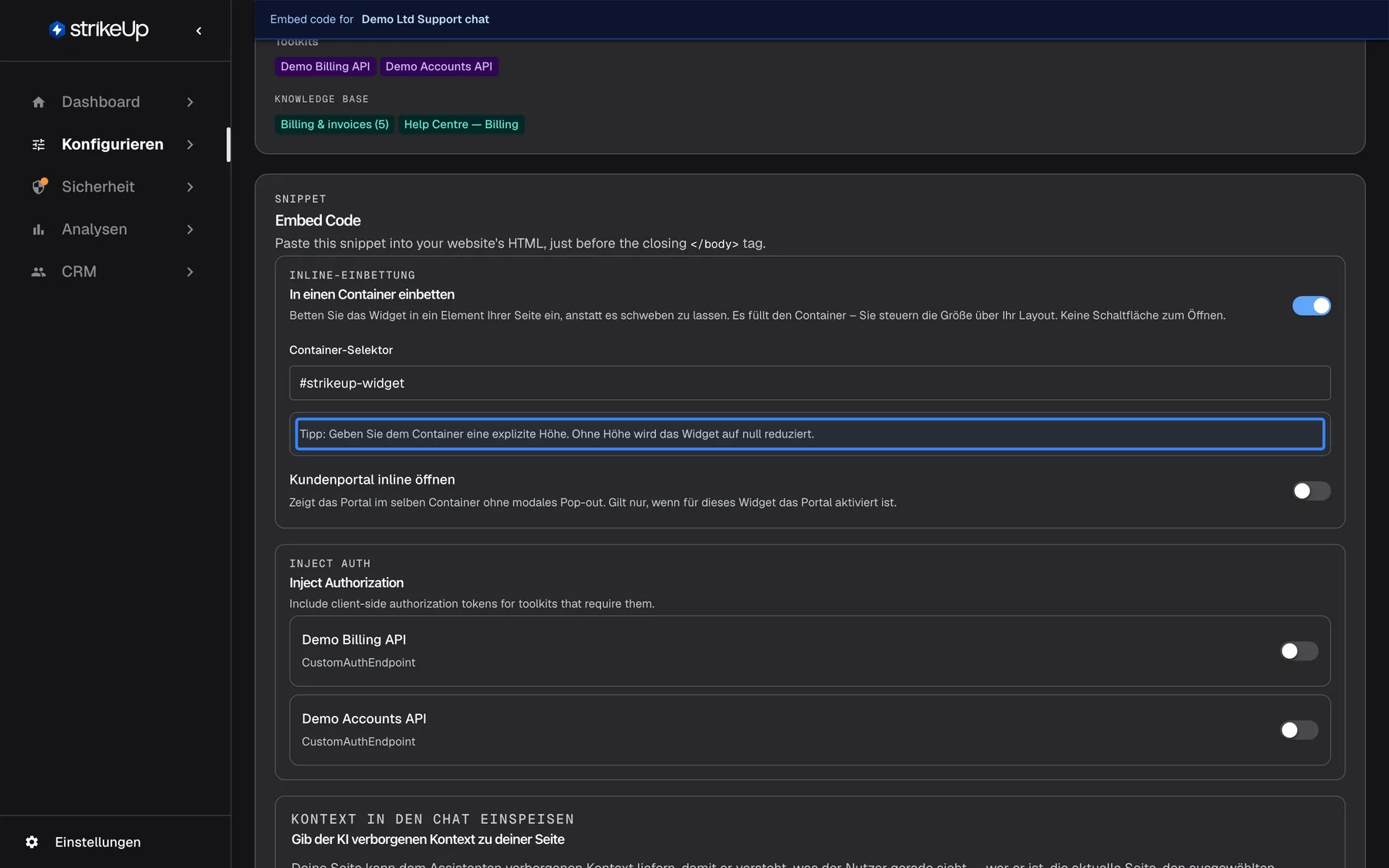The image size is (1389, 868).
Task: Click the 'Demo Ltd Support chat' header title
Action: point(425,19)
